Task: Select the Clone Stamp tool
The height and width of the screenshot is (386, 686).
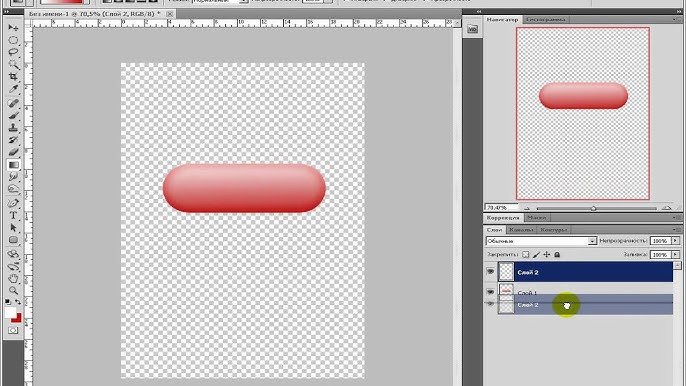Action: point(13,128)
